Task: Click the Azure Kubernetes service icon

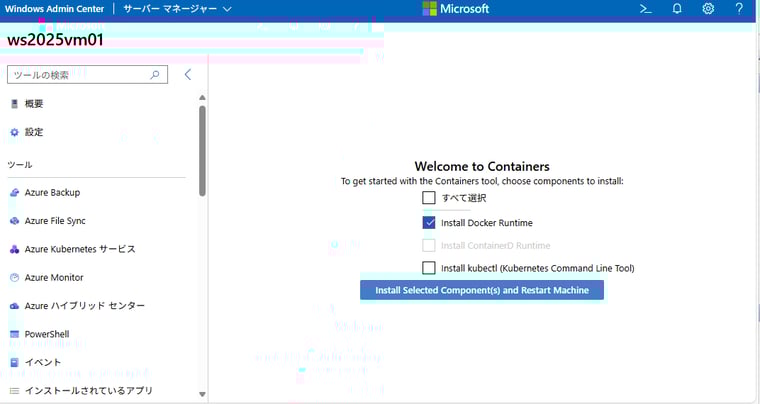Action: coord(15,249)
